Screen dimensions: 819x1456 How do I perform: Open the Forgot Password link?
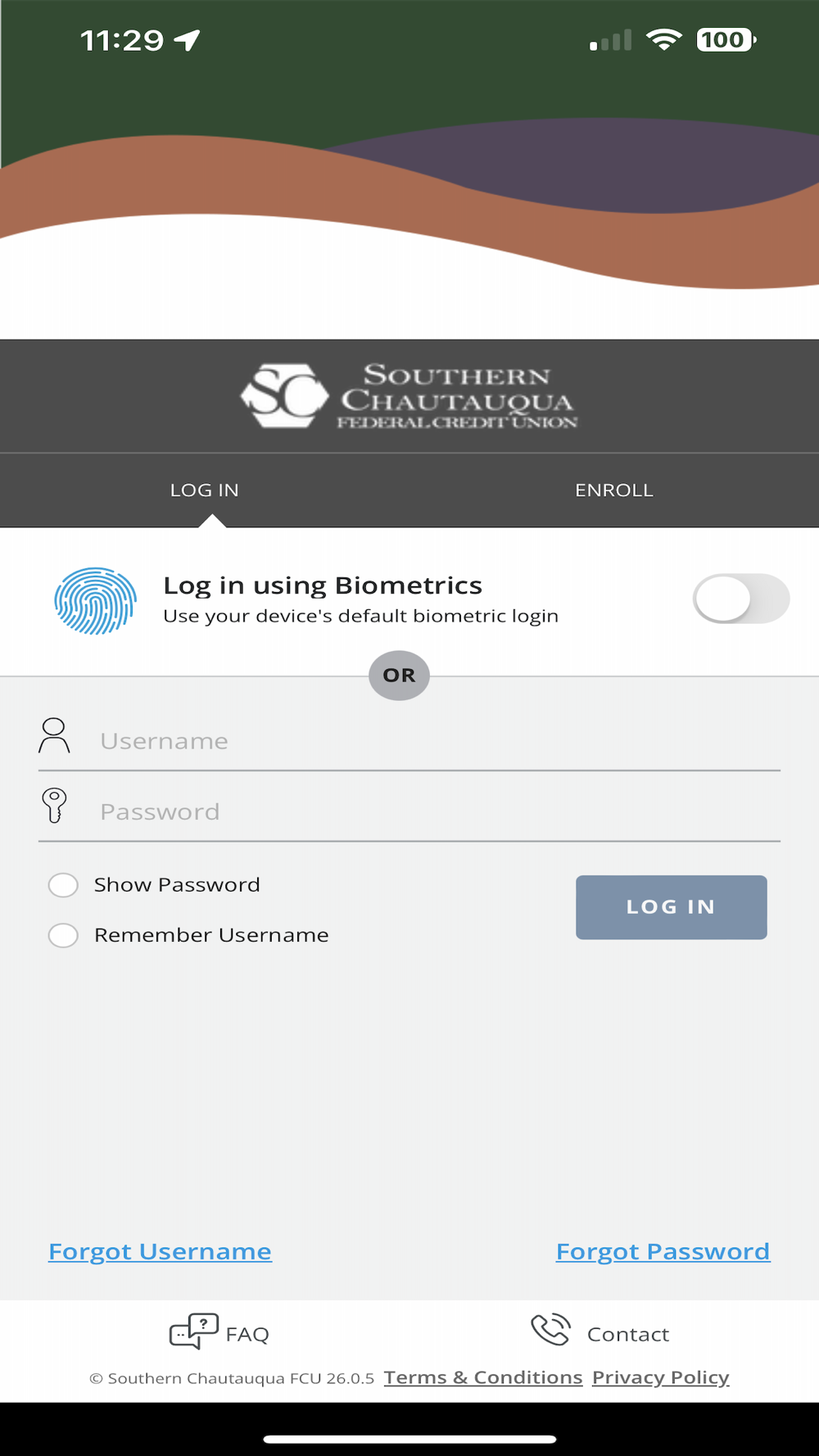click(x=663, y=1251)
